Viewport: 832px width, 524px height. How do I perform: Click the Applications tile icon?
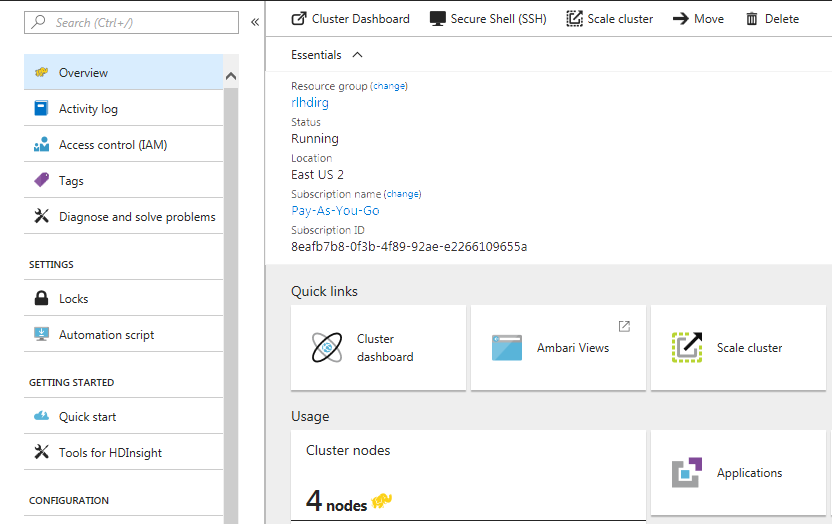click(x=687, y=472)
